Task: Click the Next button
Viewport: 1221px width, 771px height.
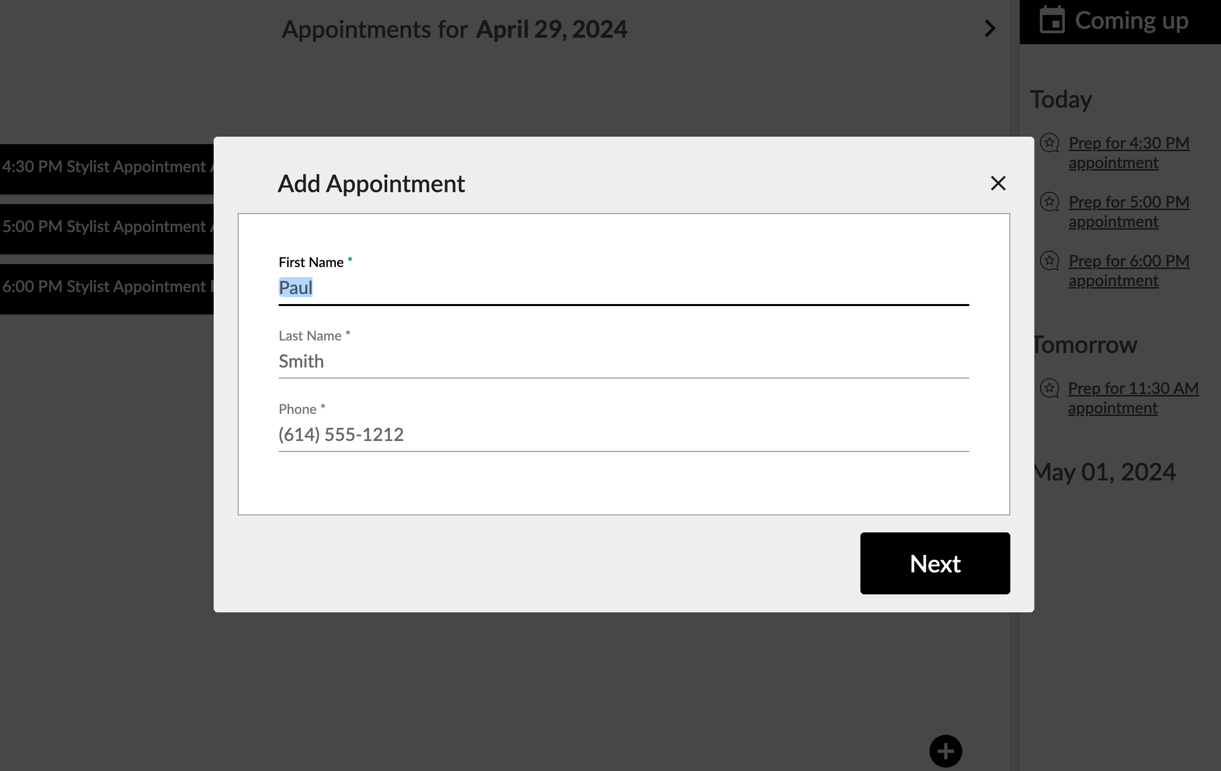Action: (934, 563)
